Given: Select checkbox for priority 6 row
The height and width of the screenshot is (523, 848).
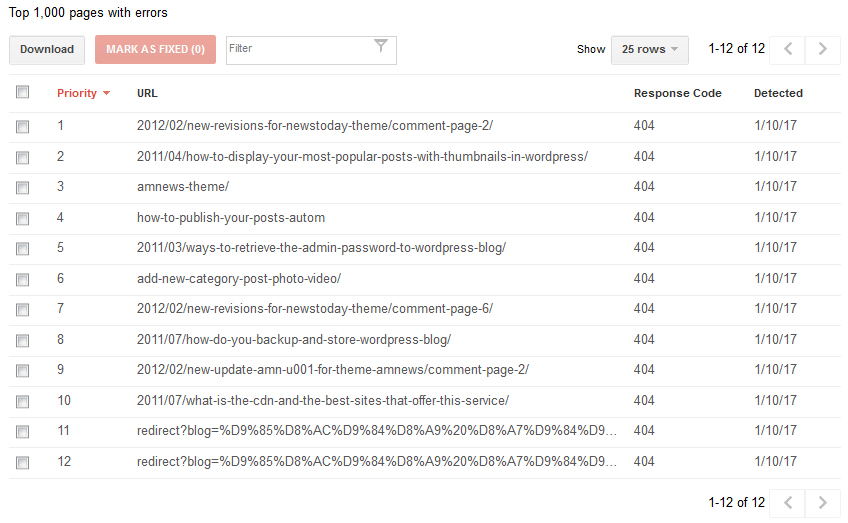Looking at the screenshot, I should pyautogui.click(x=23, y=279).
